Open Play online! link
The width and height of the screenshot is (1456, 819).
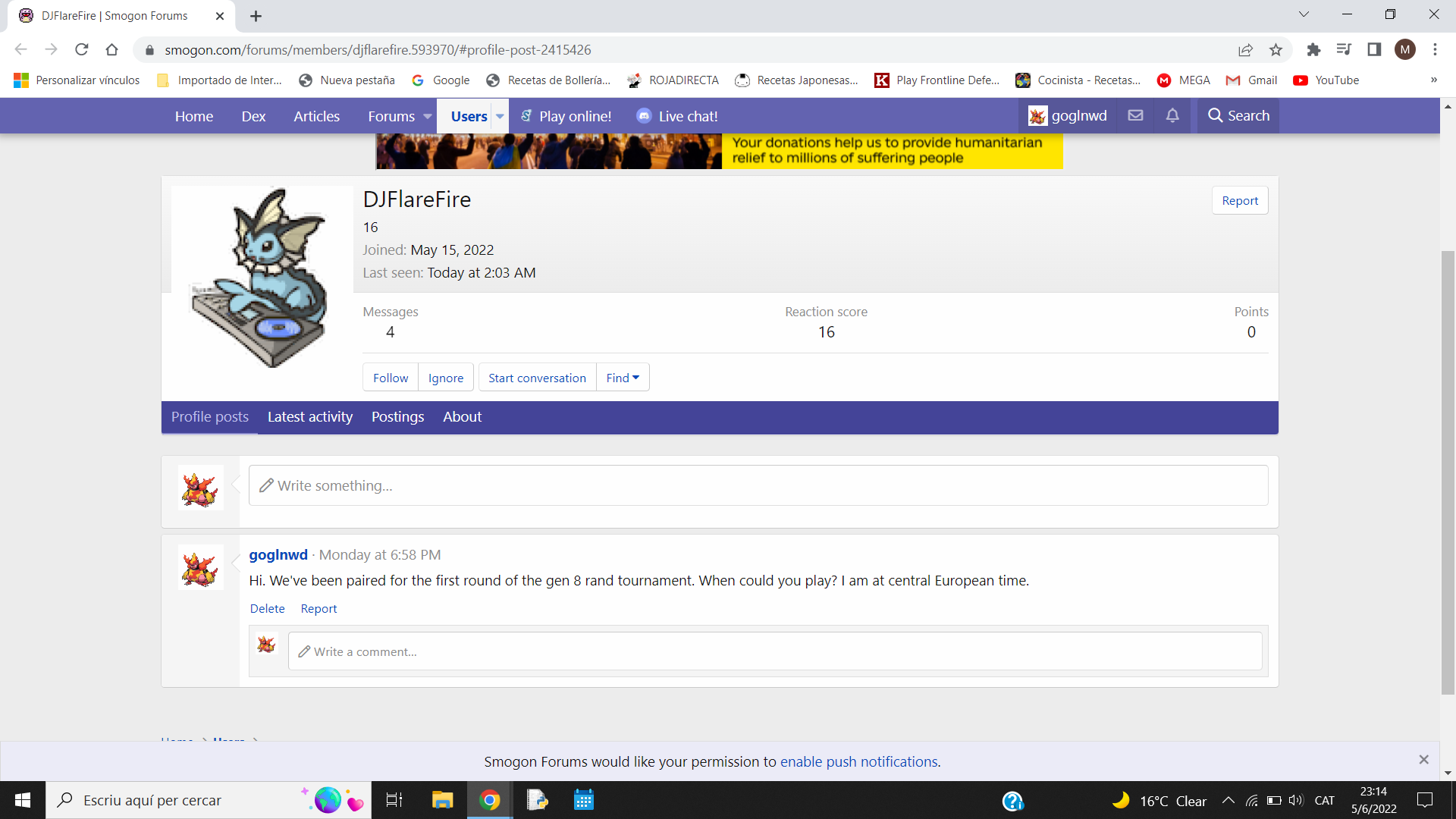(x=566, y=116)
